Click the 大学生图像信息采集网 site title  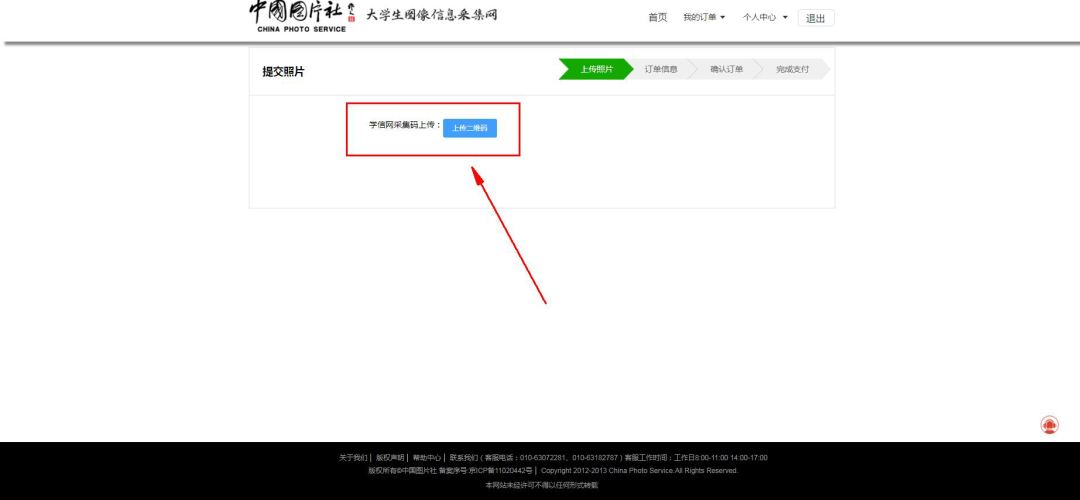[x=431, y=15]
